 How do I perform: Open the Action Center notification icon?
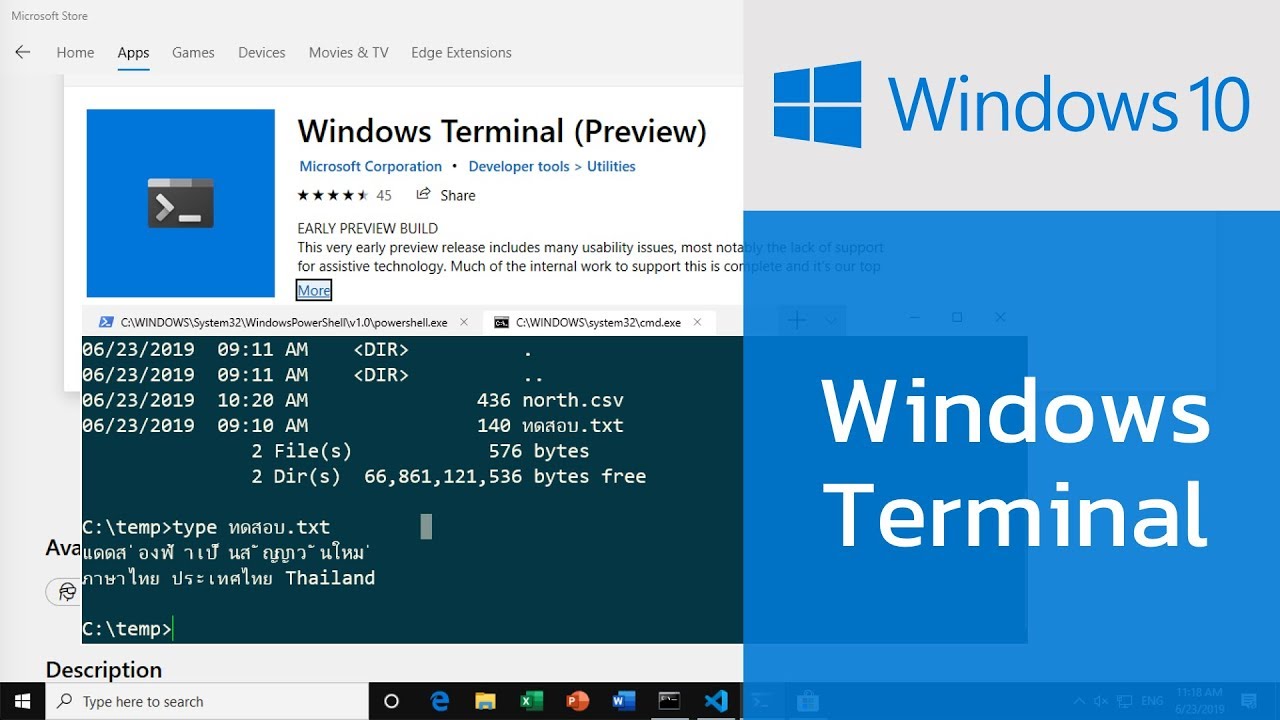pyautogui.click(x=1248, y=701)
